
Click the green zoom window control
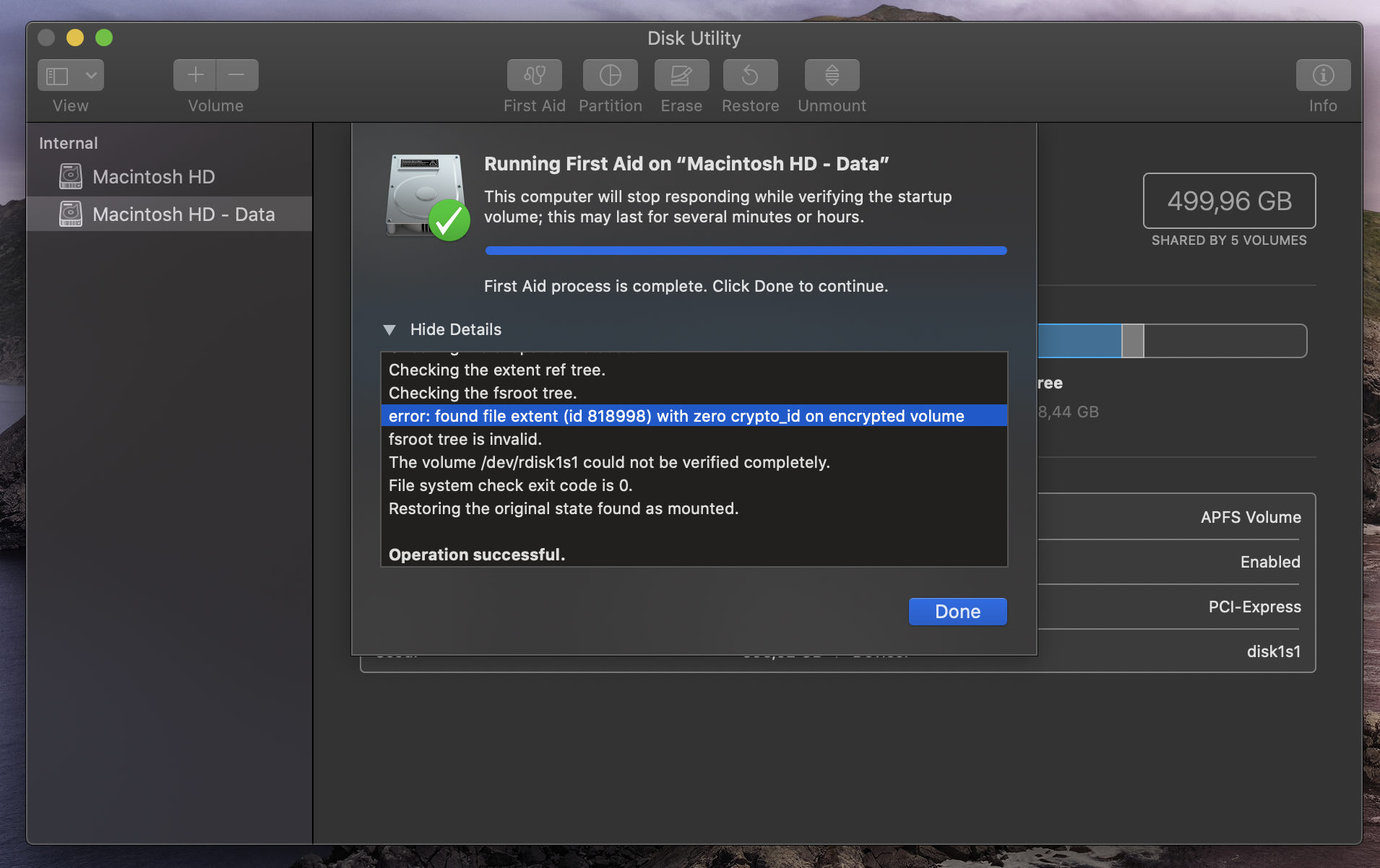point(104,37)
